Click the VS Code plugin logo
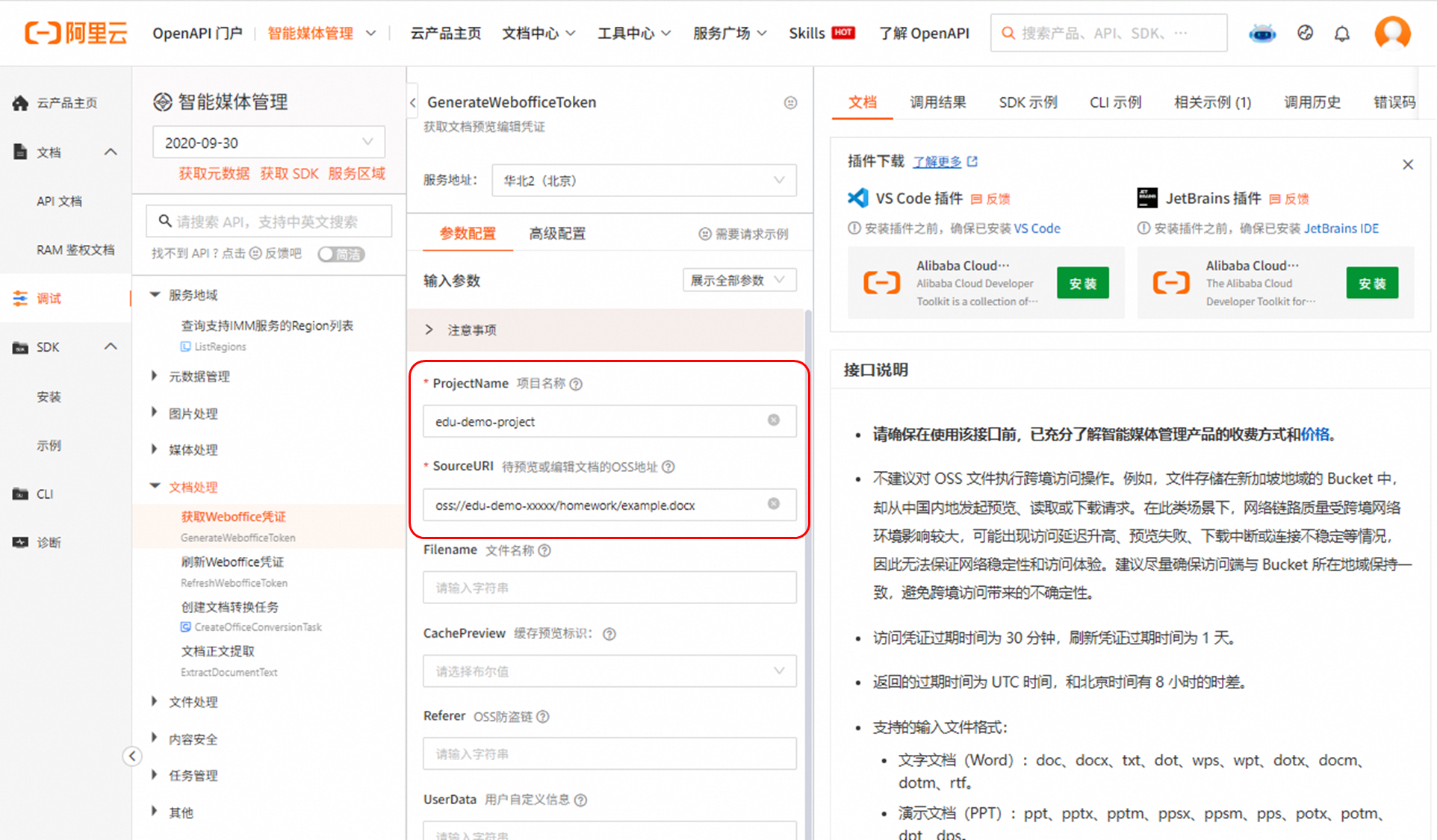 [x=858, y=198]
